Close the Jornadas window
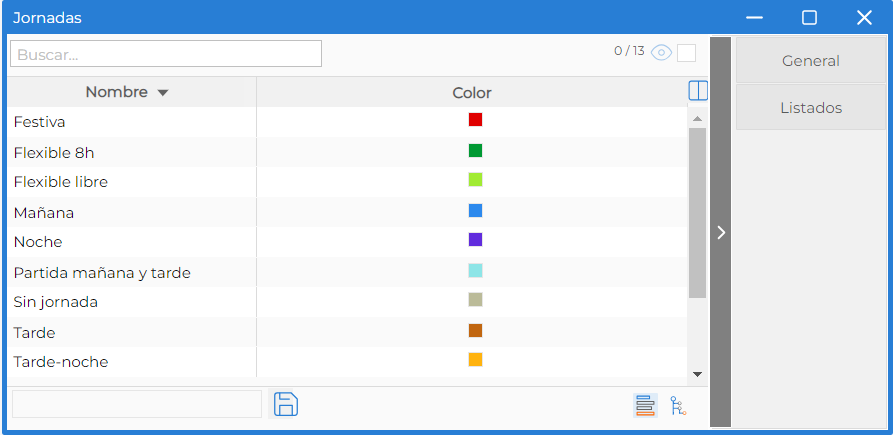This screenshot has height=435, width=893. [865, 18]
